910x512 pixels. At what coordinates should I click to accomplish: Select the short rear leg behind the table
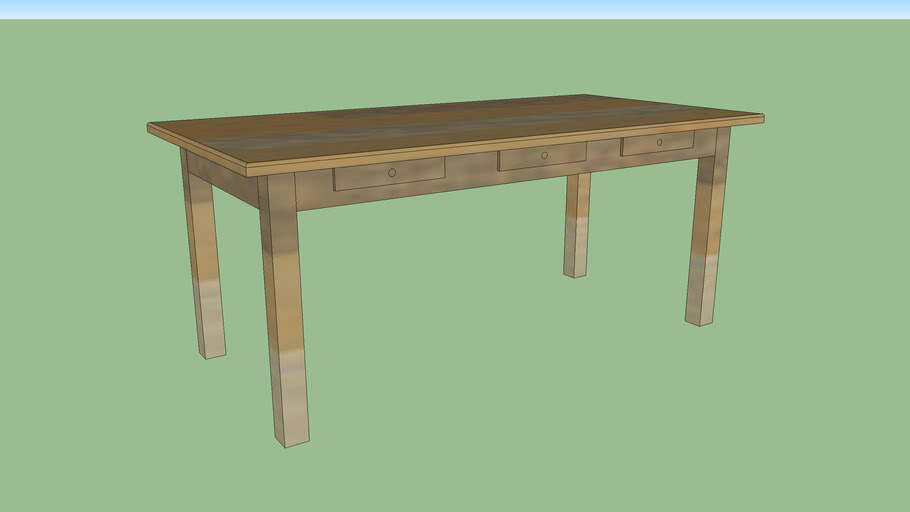point(576,225)
